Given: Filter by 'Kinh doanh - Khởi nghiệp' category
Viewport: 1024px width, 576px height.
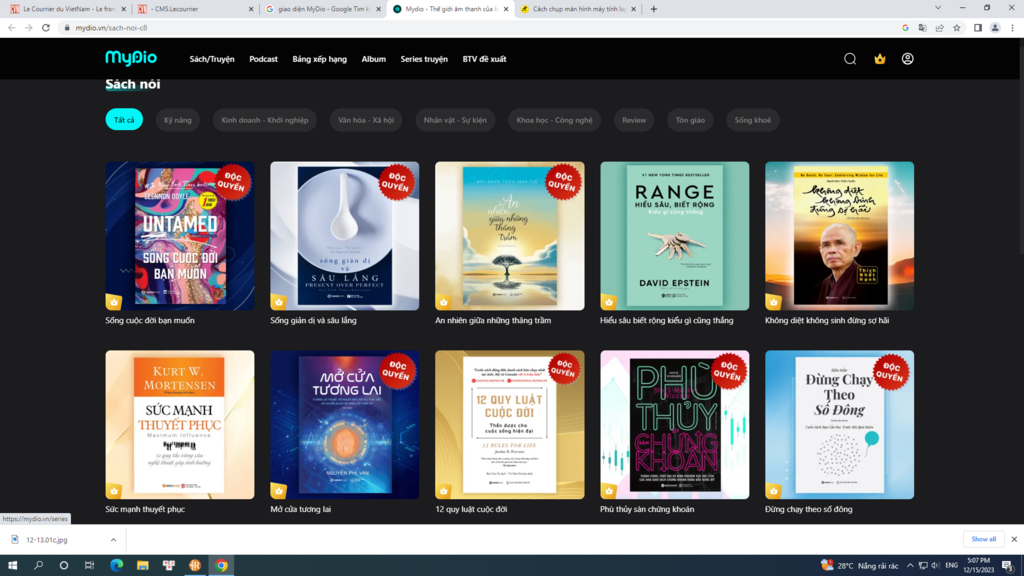Looking at the screenshot, I should (x=265, y=120).
